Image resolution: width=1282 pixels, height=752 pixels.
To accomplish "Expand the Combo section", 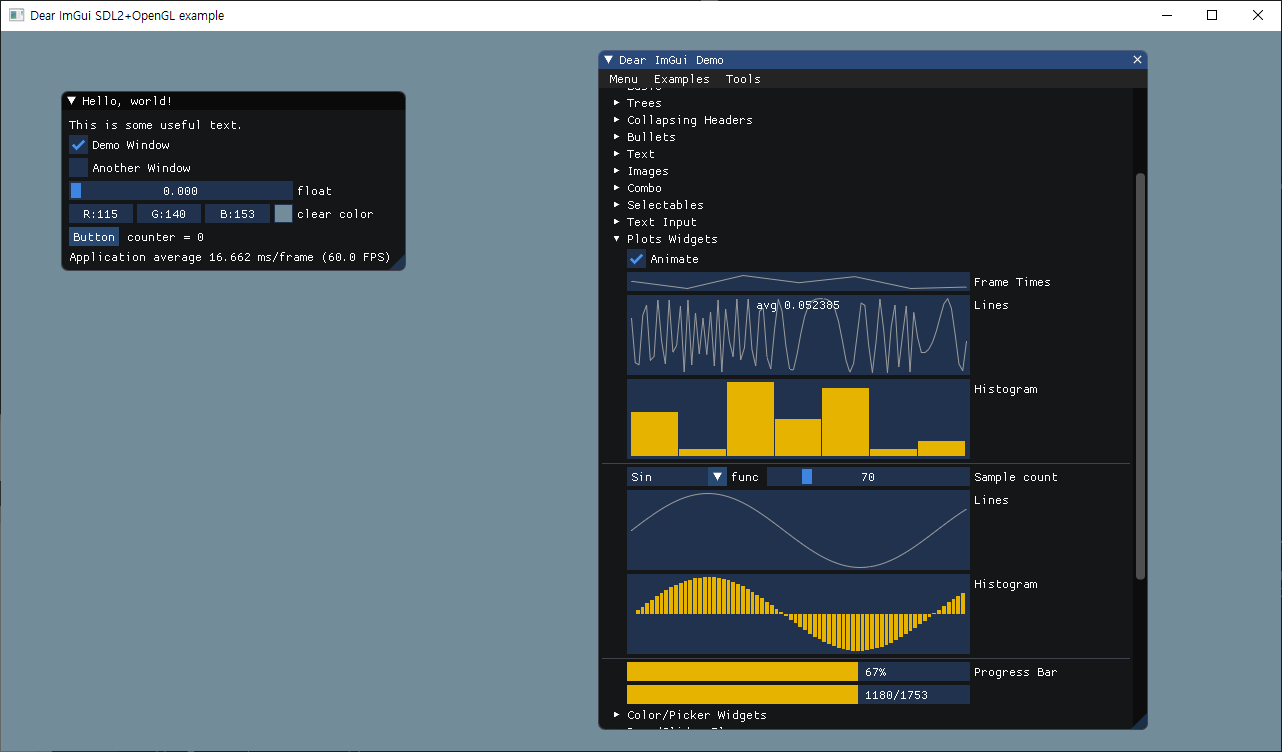I will (637, 188).
